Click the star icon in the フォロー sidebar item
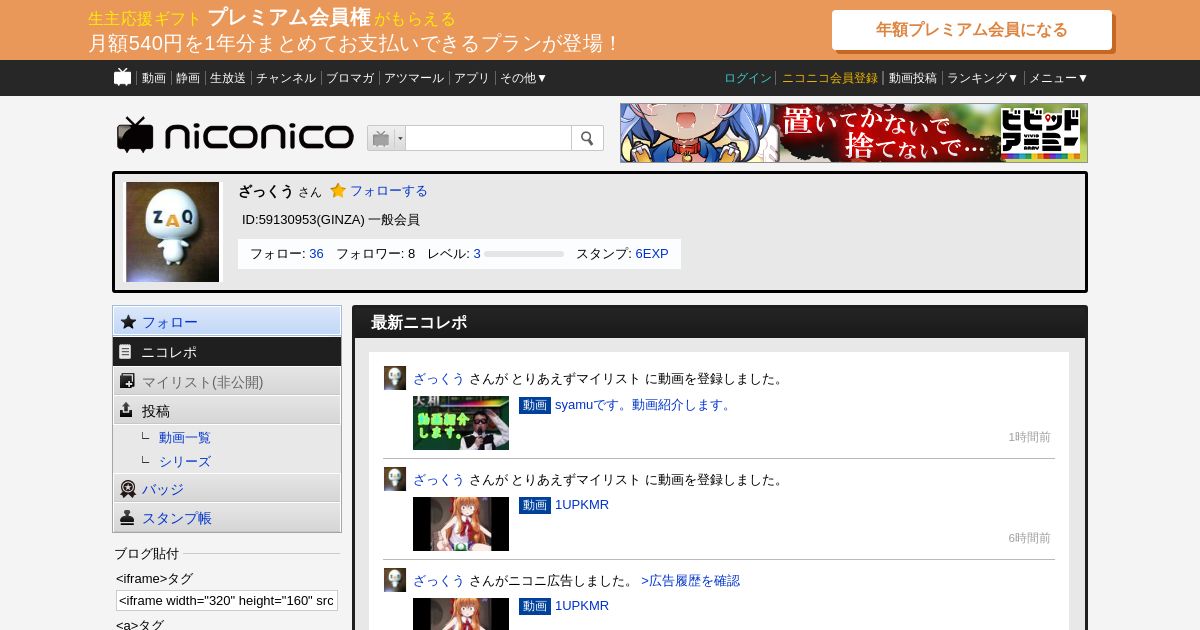The height and width of the screenshot is (630, 1200). tap(128, 322)
